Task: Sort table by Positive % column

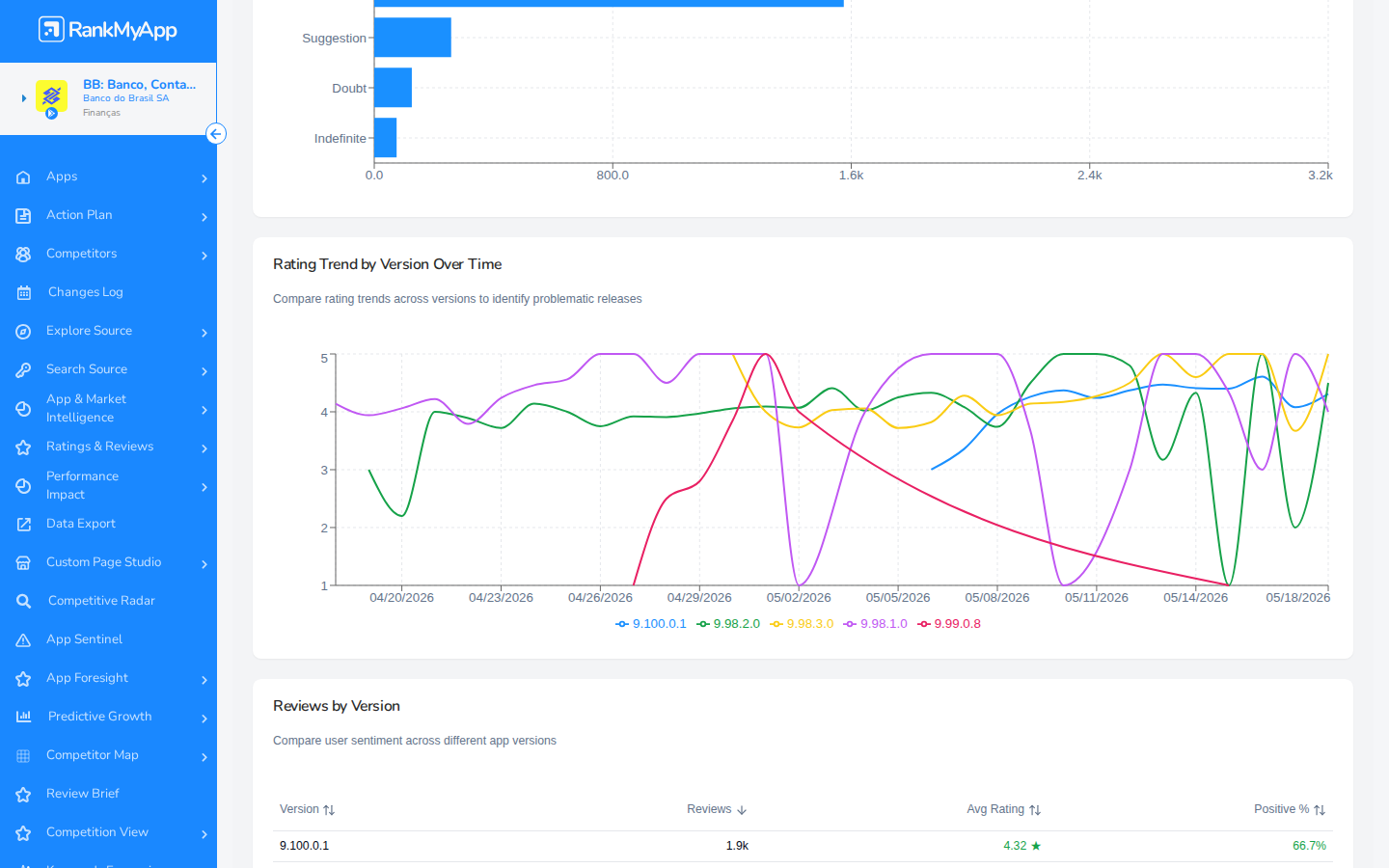Action: [x=1290, y=809]
